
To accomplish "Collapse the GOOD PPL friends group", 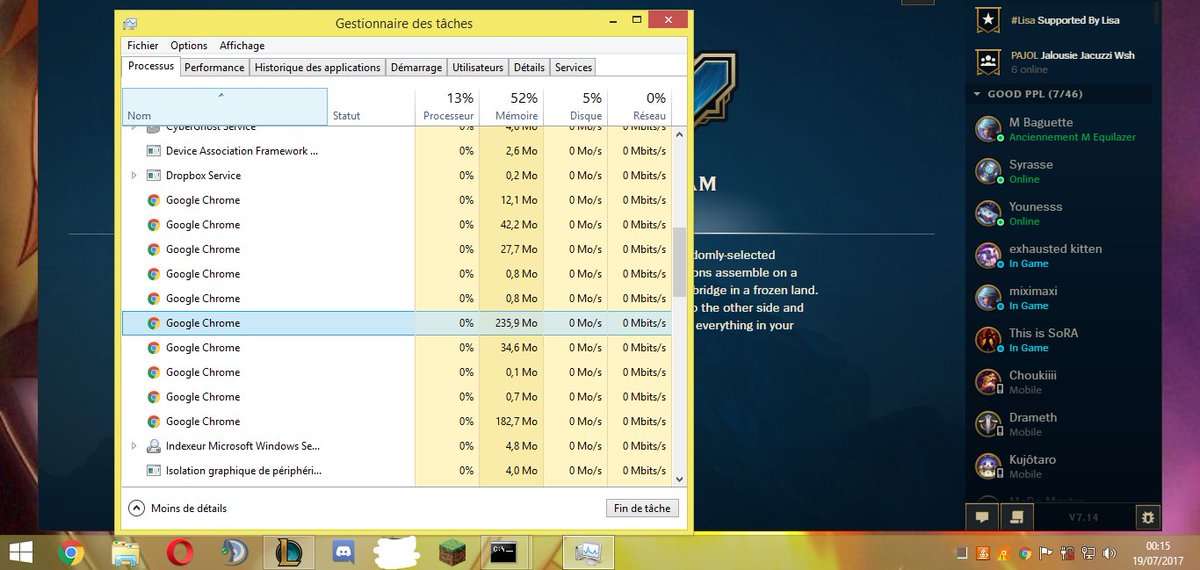I will [x=976, y=94].
